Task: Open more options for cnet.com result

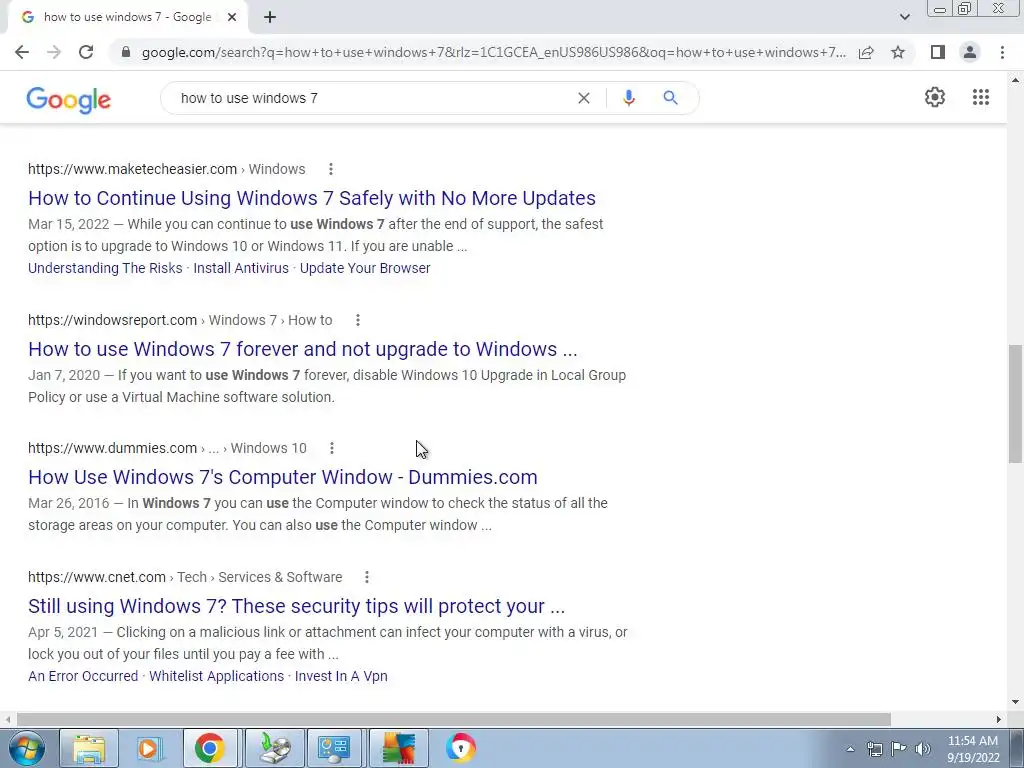Action: tap(367, 577)
